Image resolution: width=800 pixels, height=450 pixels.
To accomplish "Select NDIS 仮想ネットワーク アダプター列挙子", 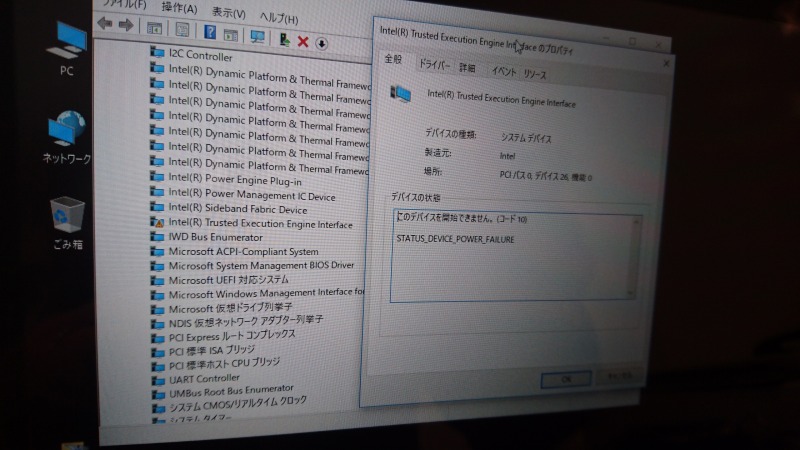I will (246, 321).
